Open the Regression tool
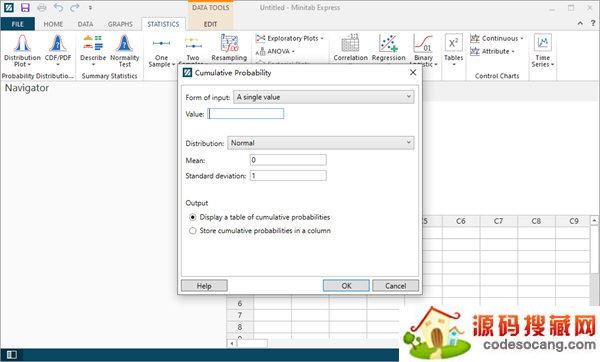Screen dimensions: 600x362 click(x=388, y=48)
